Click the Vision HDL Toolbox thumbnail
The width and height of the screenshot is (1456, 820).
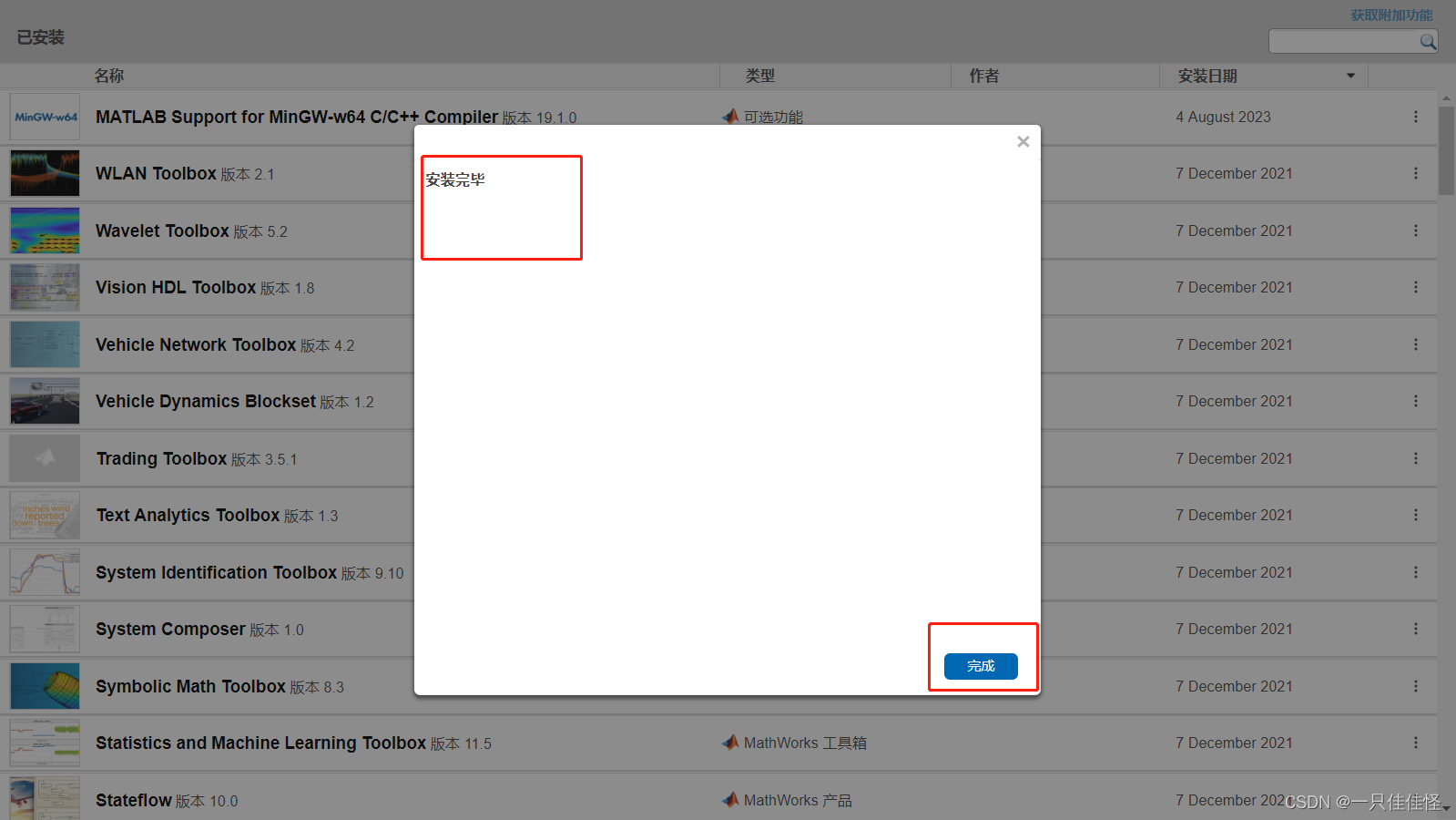pyautogui.click(x=45, y=287)
